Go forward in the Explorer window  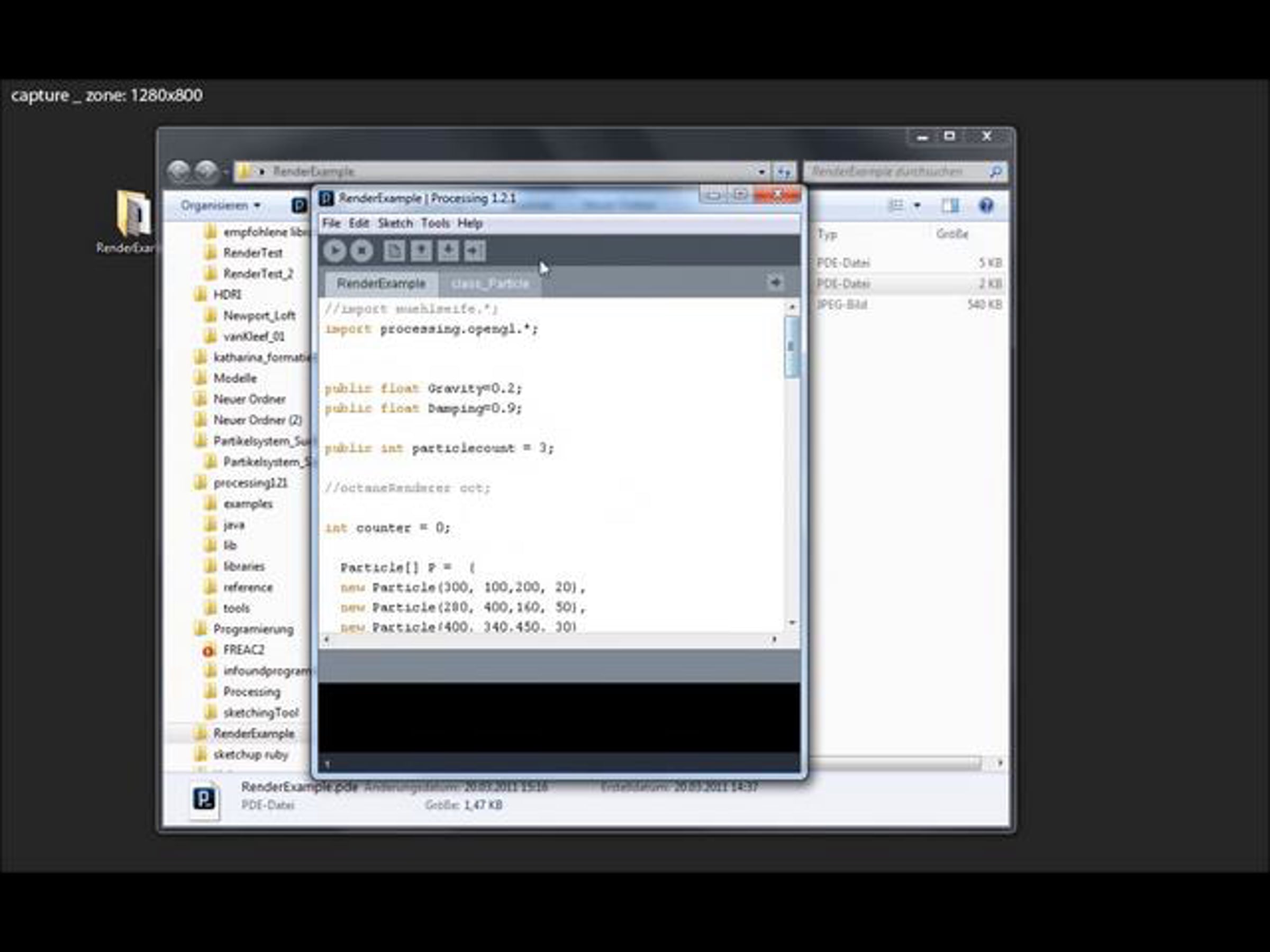206,171
